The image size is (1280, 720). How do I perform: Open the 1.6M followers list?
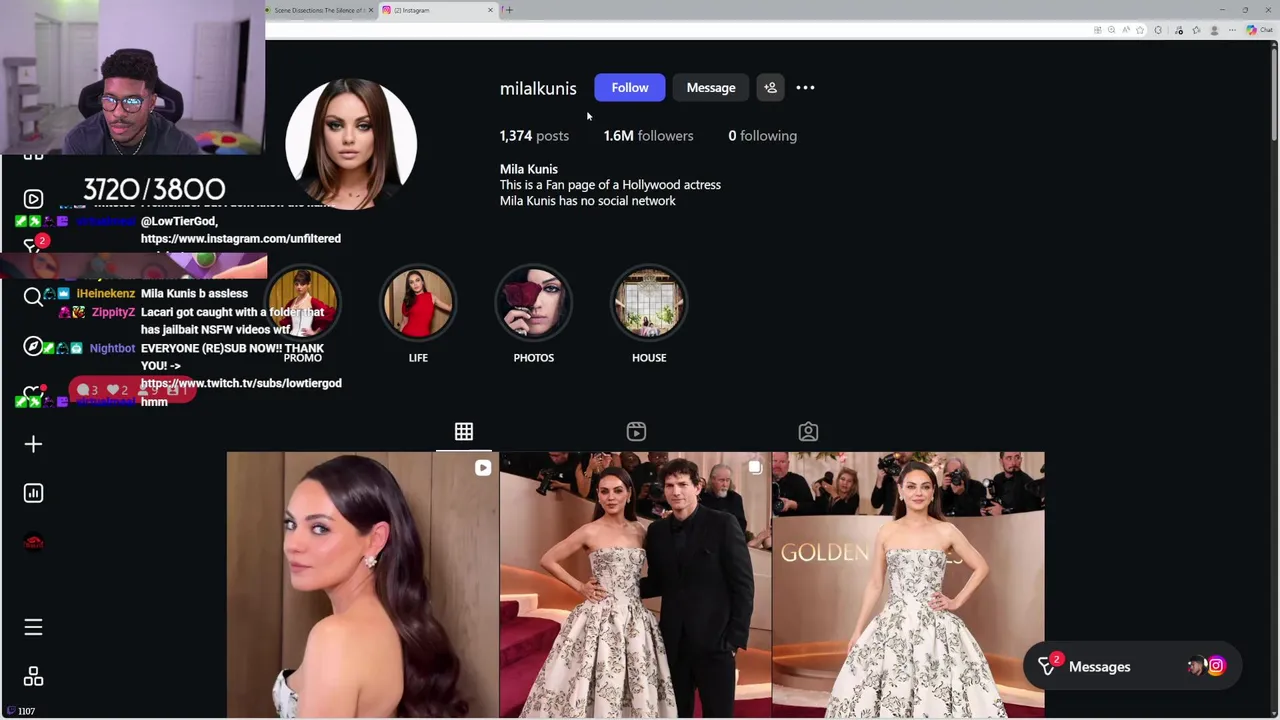click(648, 136)
